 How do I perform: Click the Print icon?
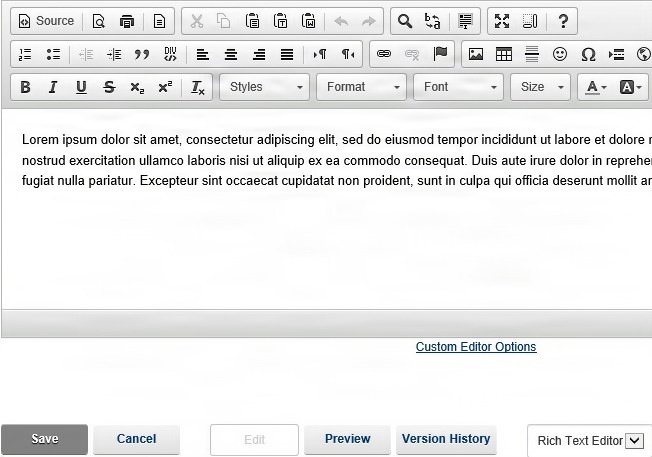[127, 21]
